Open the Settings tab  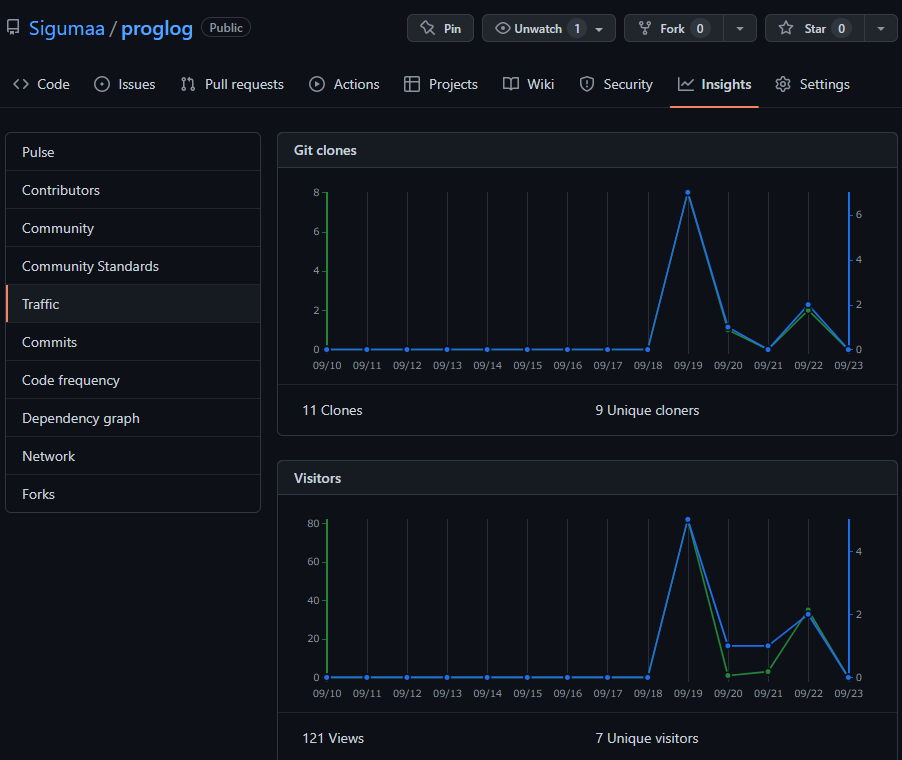[x=812, y=84]
